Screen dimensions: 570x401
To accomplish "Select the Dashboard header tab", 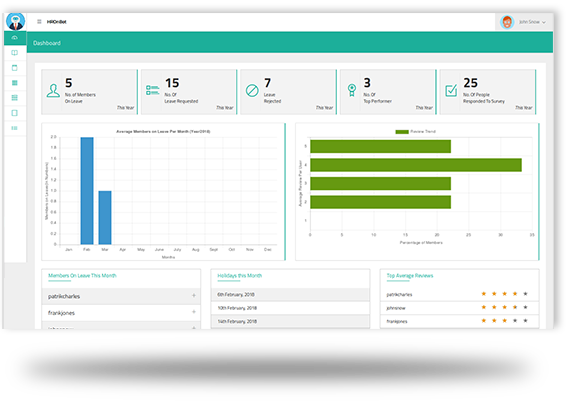I will [x=47, y=43].
